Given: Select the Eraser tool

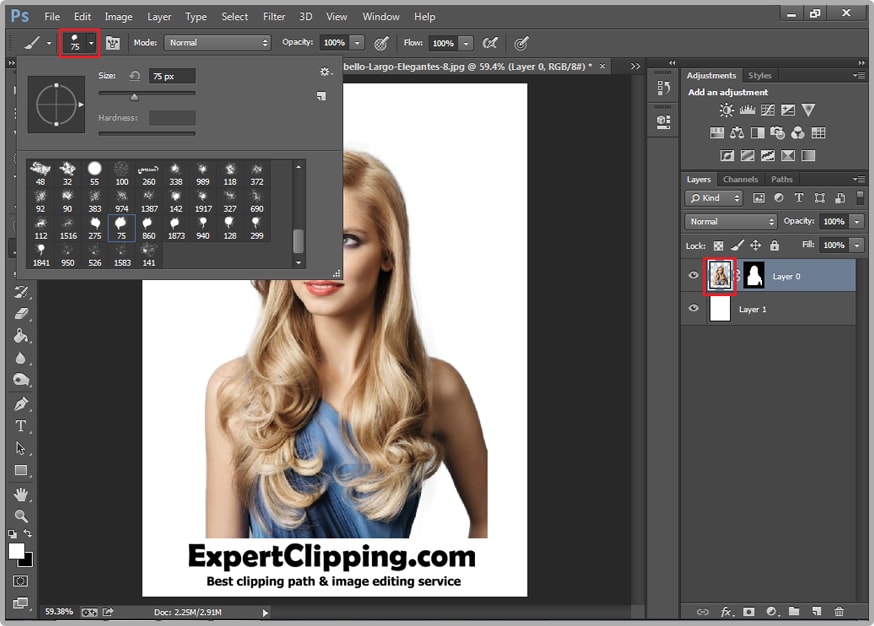Looking at the screenshot, I should (x=20, y=314).
